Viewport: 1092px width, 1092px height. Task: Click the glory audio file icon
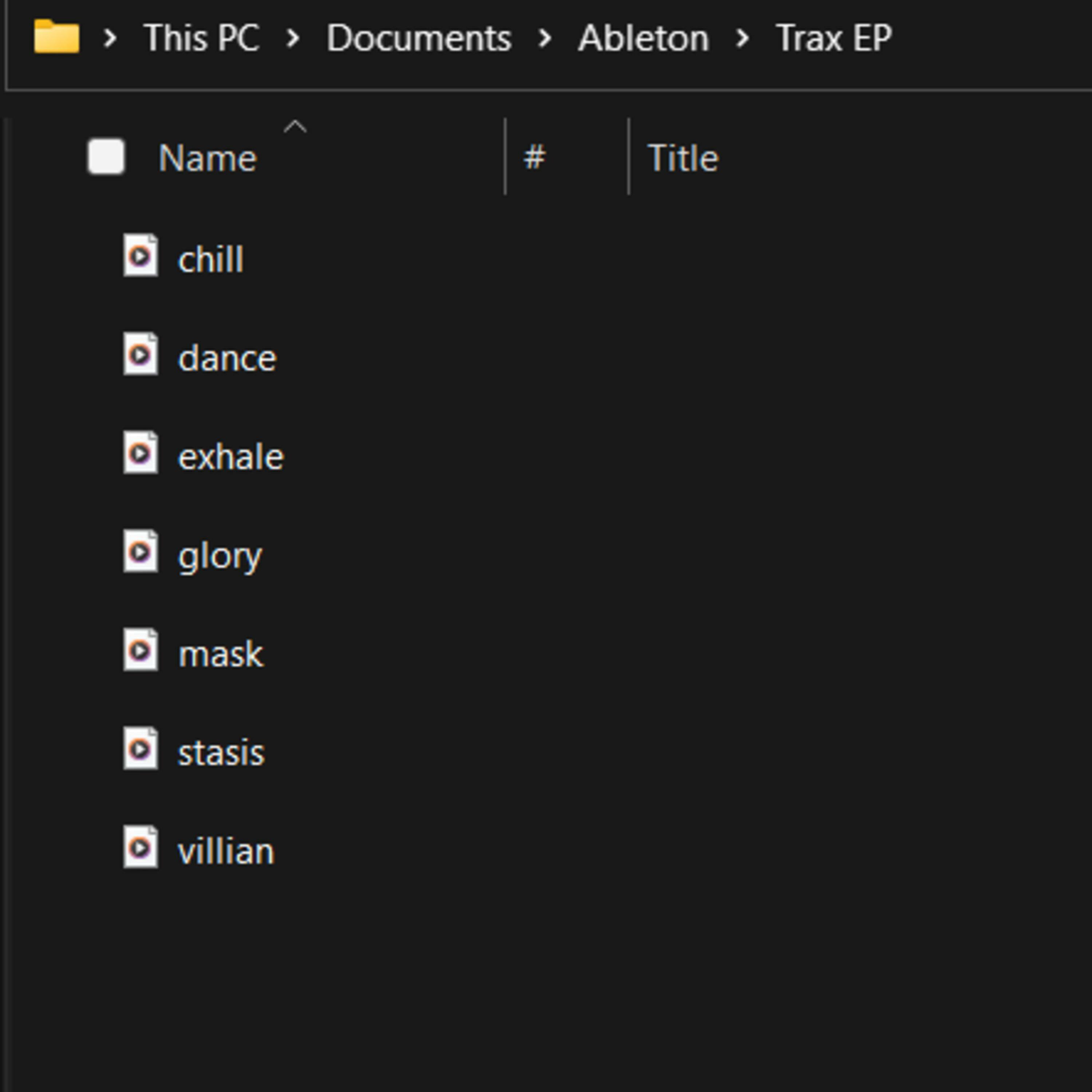pos(140,552)
